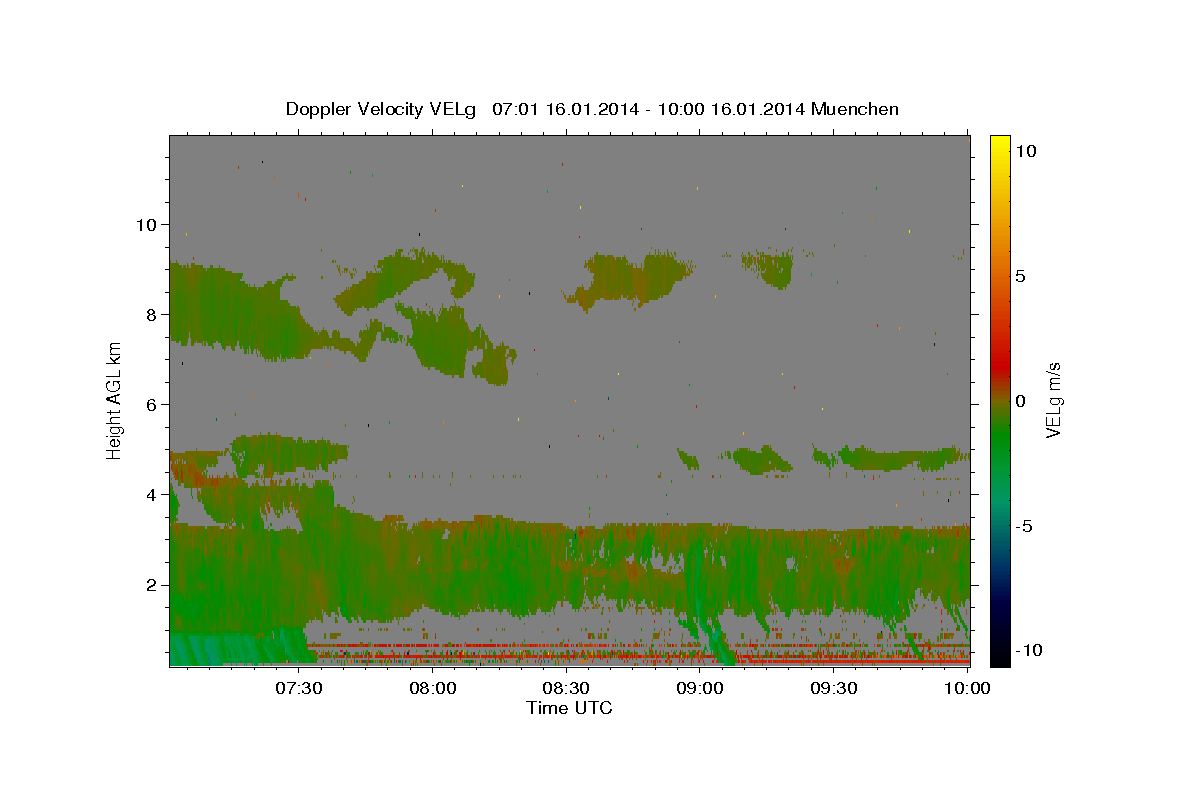Click the height axis label '4'
Image resolution: width=1200 pixels, height=800 pixels.
pos(150,494)
